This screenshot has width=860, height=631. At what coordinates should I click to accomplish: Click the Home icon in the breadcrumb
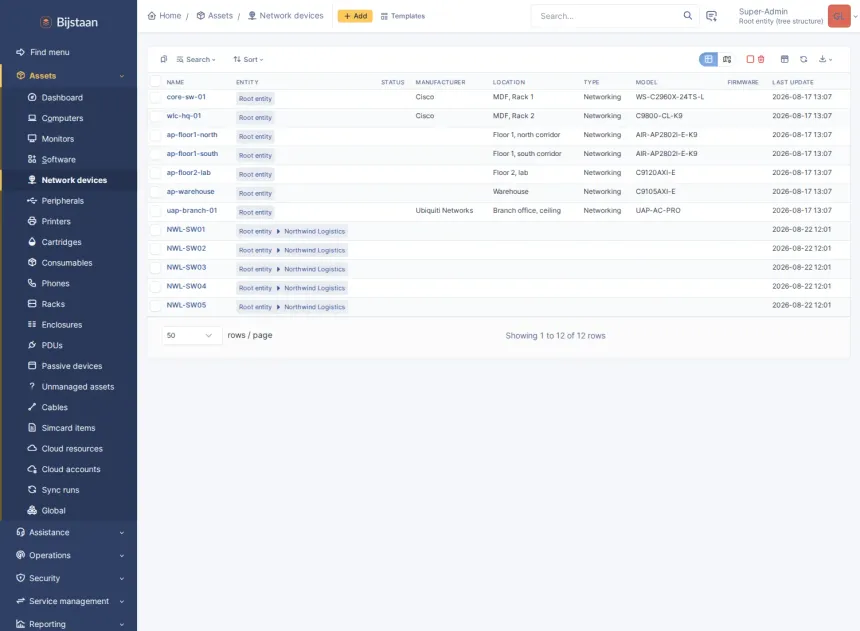(x=152, y=16)
